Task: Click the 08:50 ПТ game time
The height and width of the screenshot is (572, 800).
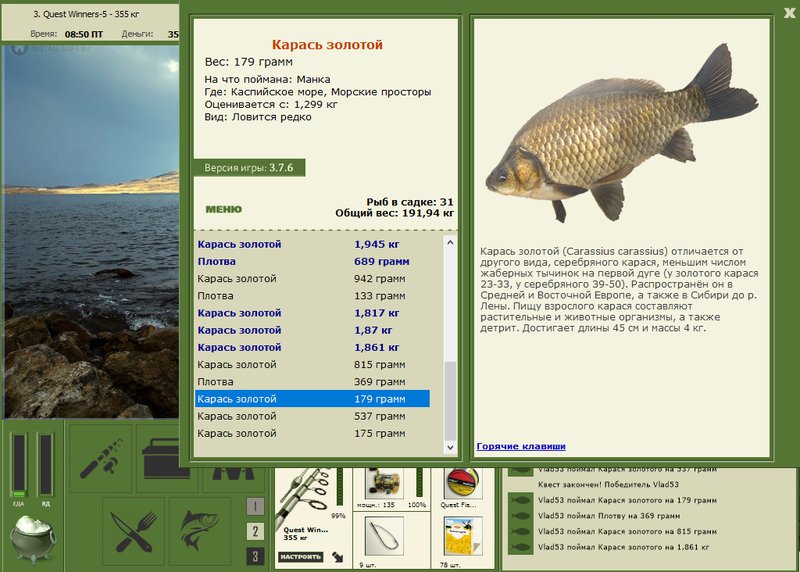Action: pos(84,35)
